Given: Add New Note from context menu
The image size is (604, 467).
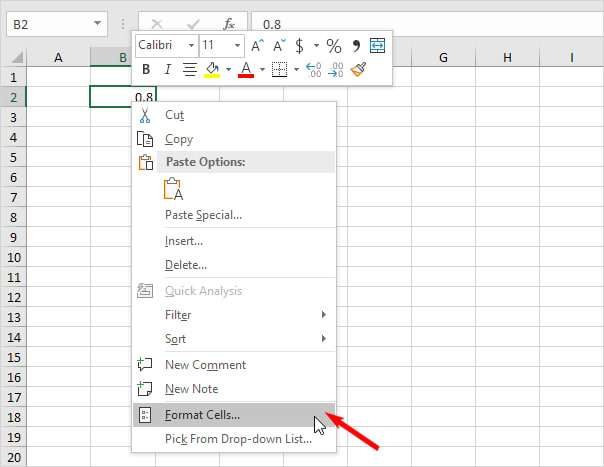Looking at the screenshot, I should 234,388.
